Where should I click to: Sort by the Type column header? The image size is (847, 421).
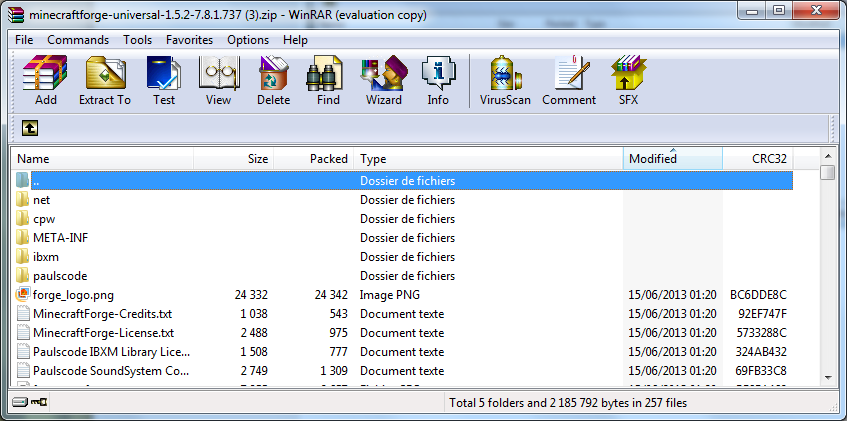pos(488,159)
